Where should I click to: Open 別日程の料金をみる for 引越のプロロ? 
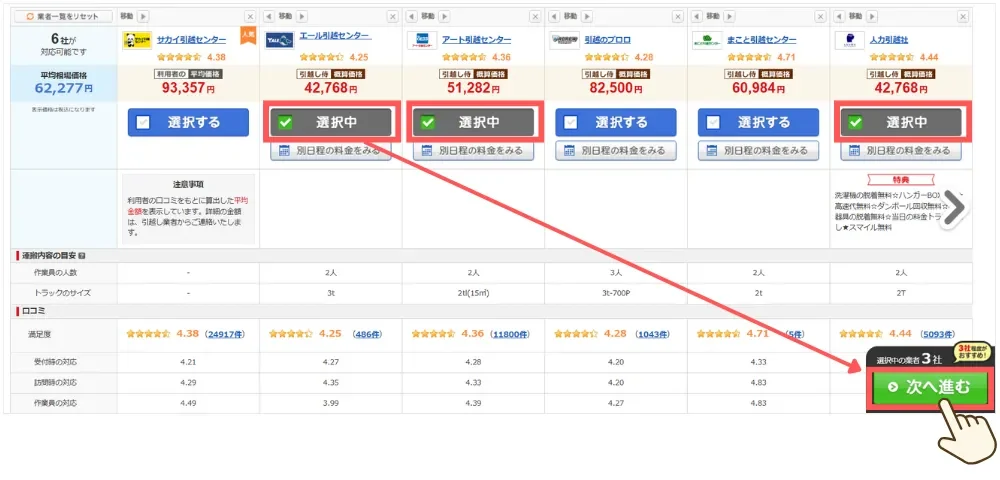pyautogui.click(x=616, y=151)
